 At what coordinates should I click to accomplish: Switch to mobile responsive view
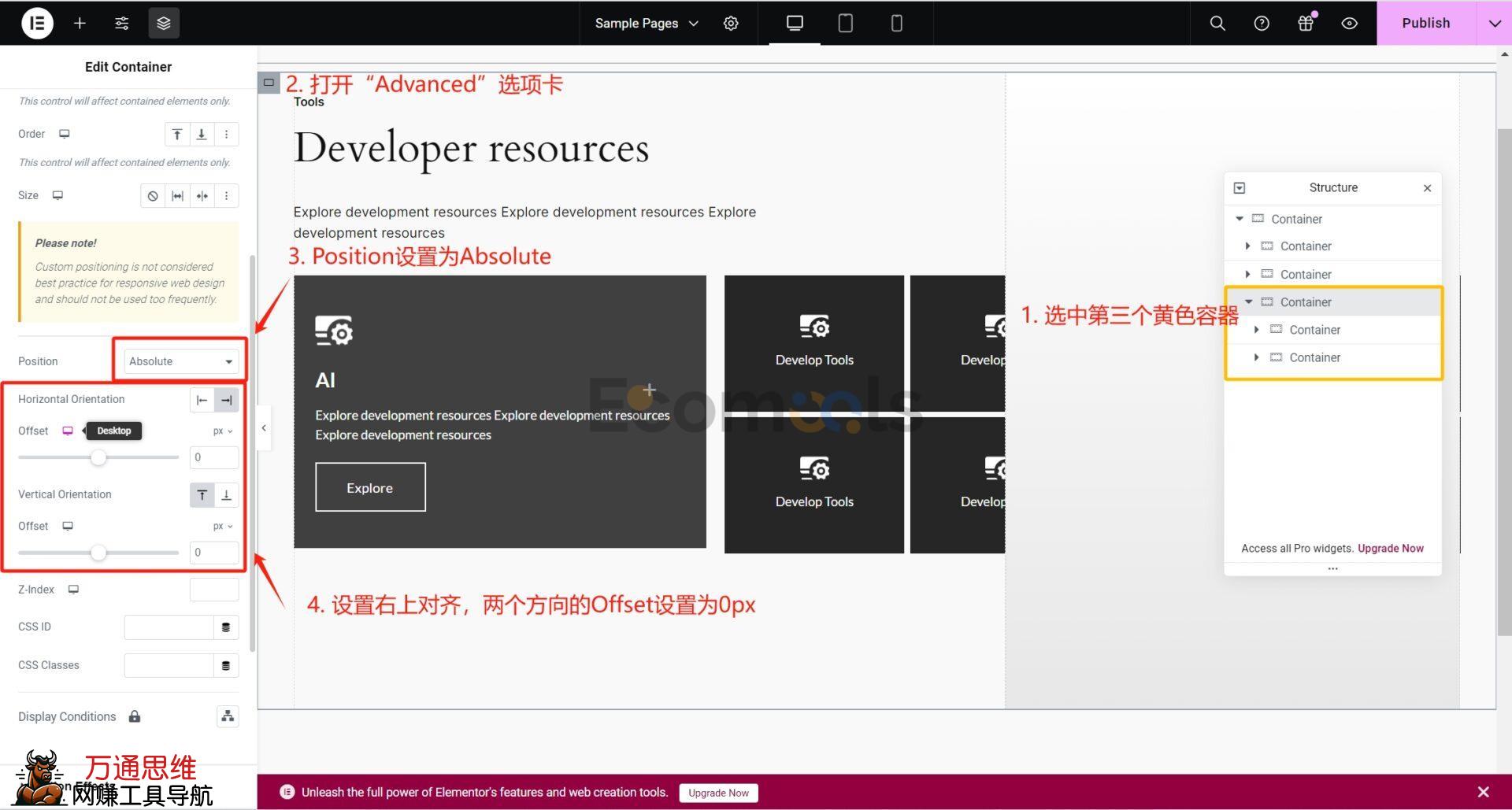[896, 23]
